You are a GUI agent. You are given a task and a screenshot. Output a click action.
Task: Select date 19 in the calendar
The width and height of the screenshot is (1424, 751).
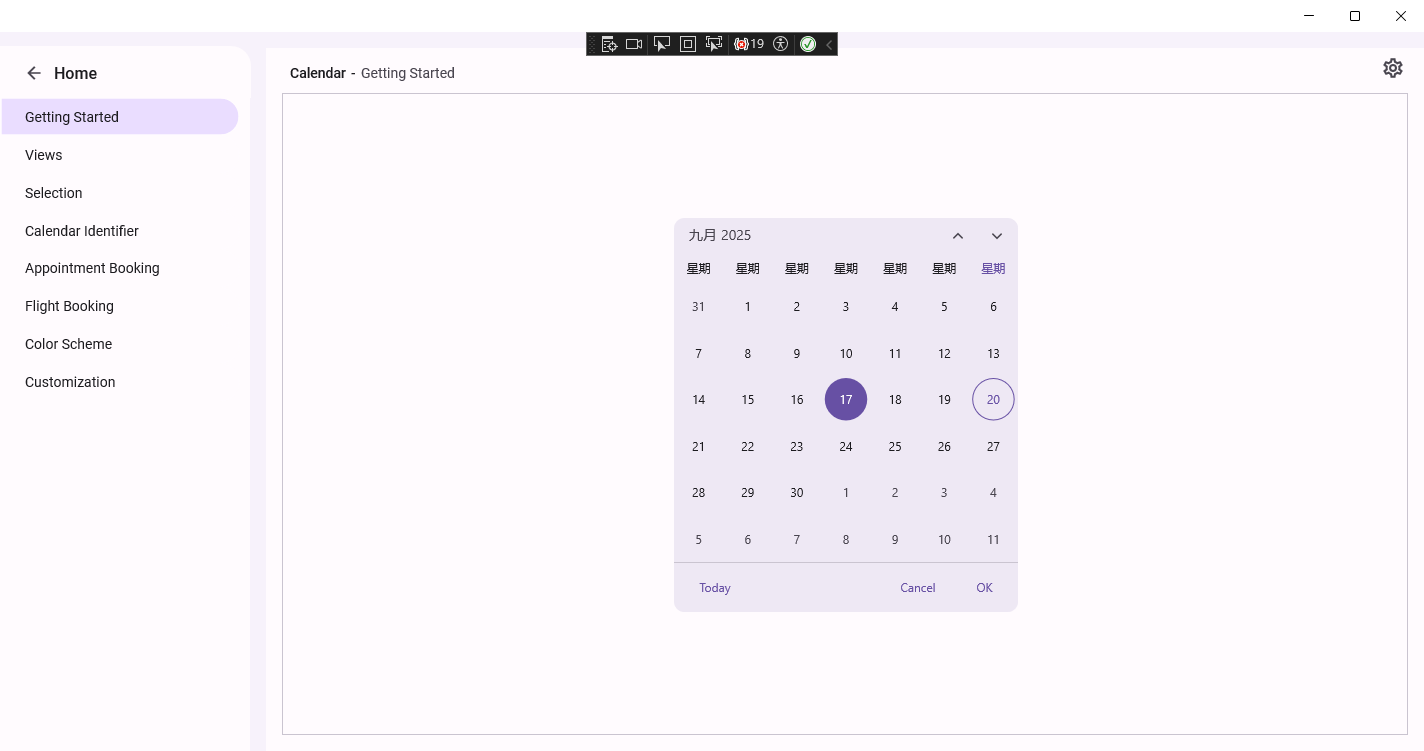point(944,400)
